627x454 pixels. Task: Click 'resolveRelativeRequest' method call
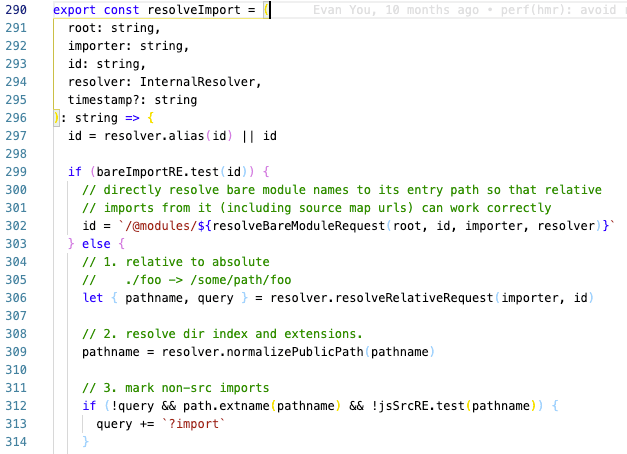pos(414,298)
